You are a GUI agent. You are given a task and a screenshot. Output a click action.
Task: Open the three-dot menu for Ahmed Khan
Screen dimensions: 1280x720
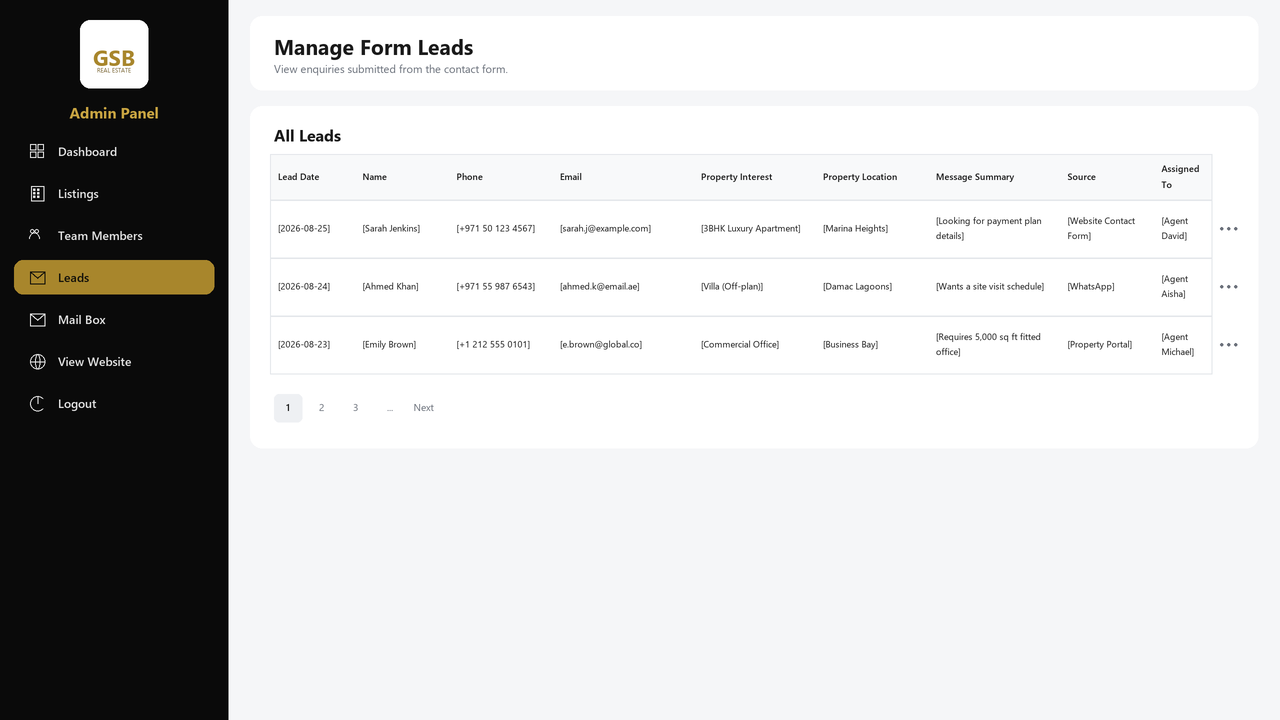click(1229, 287)
